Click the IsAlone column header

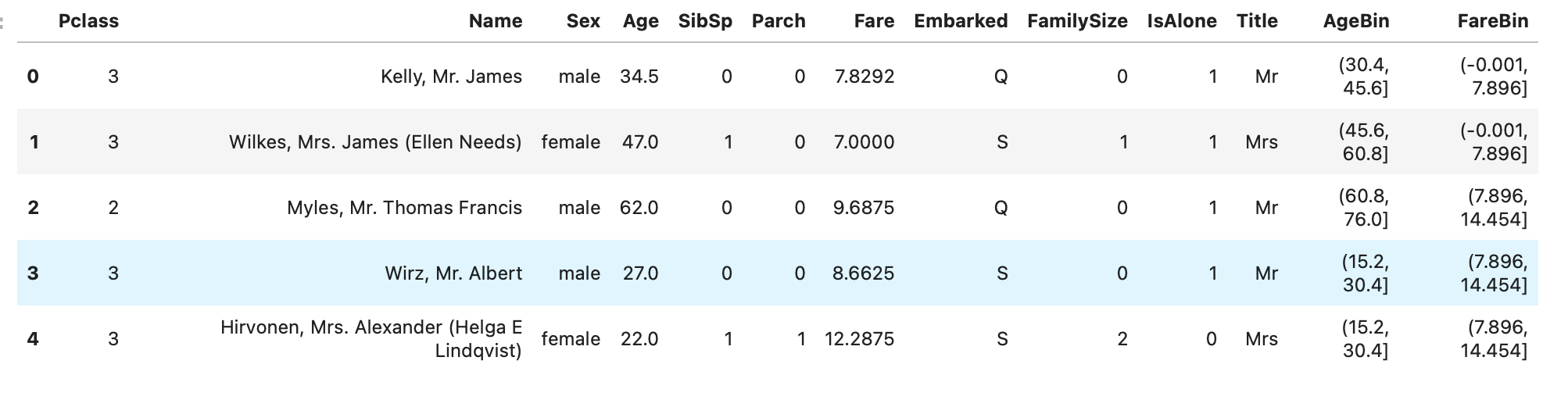1181,21
